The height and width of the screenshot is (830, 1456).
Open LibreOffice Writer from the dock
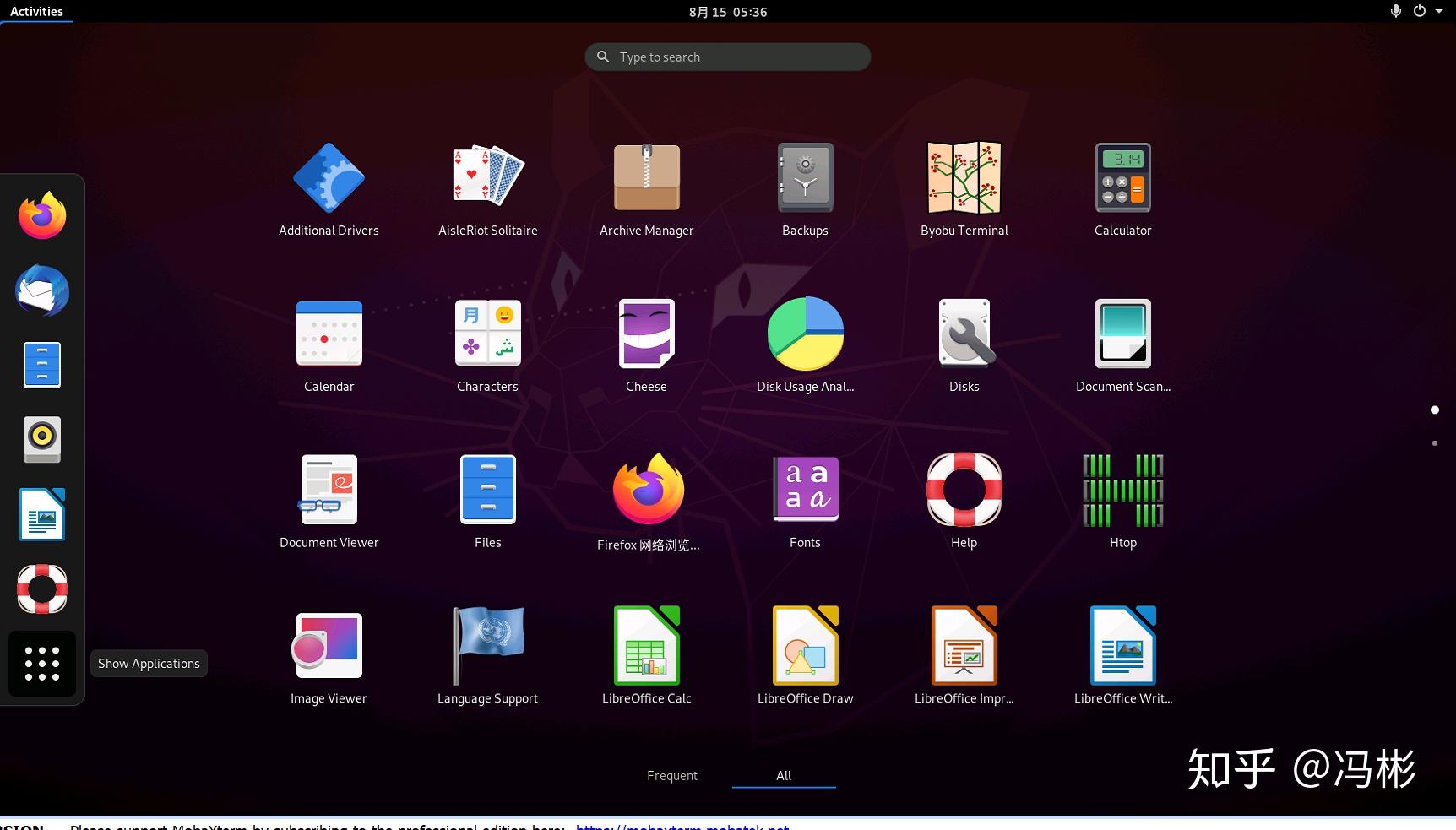(x=42, y=514)
